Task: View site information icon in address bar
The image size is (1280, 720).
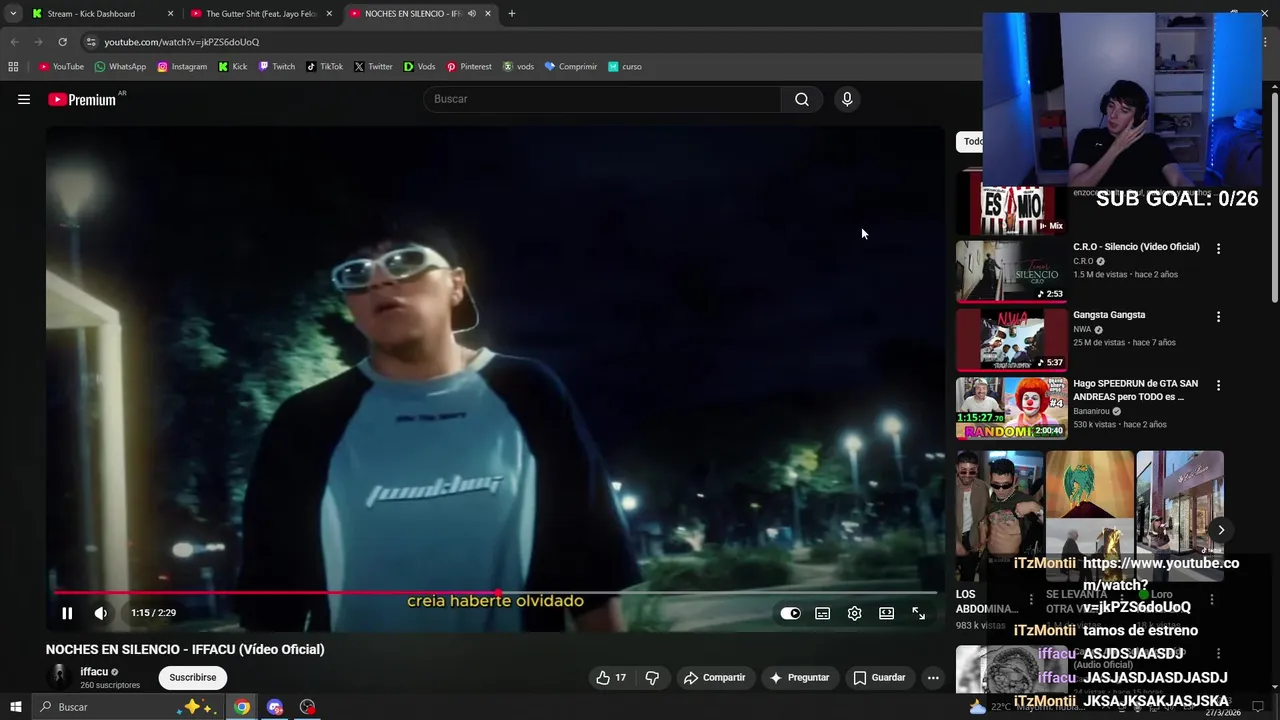Action: coord(91,42)
